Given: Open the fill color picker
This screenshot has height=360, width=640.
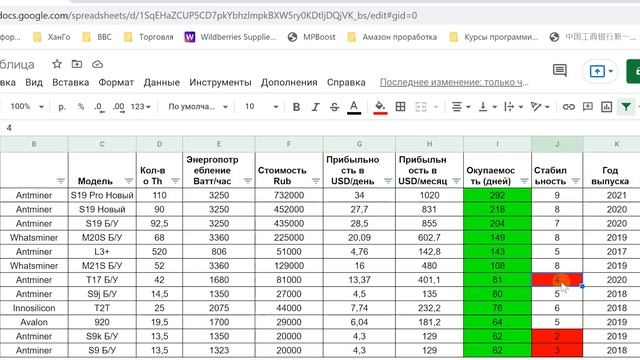Looking at the screenshot, I should pos(380,107).
